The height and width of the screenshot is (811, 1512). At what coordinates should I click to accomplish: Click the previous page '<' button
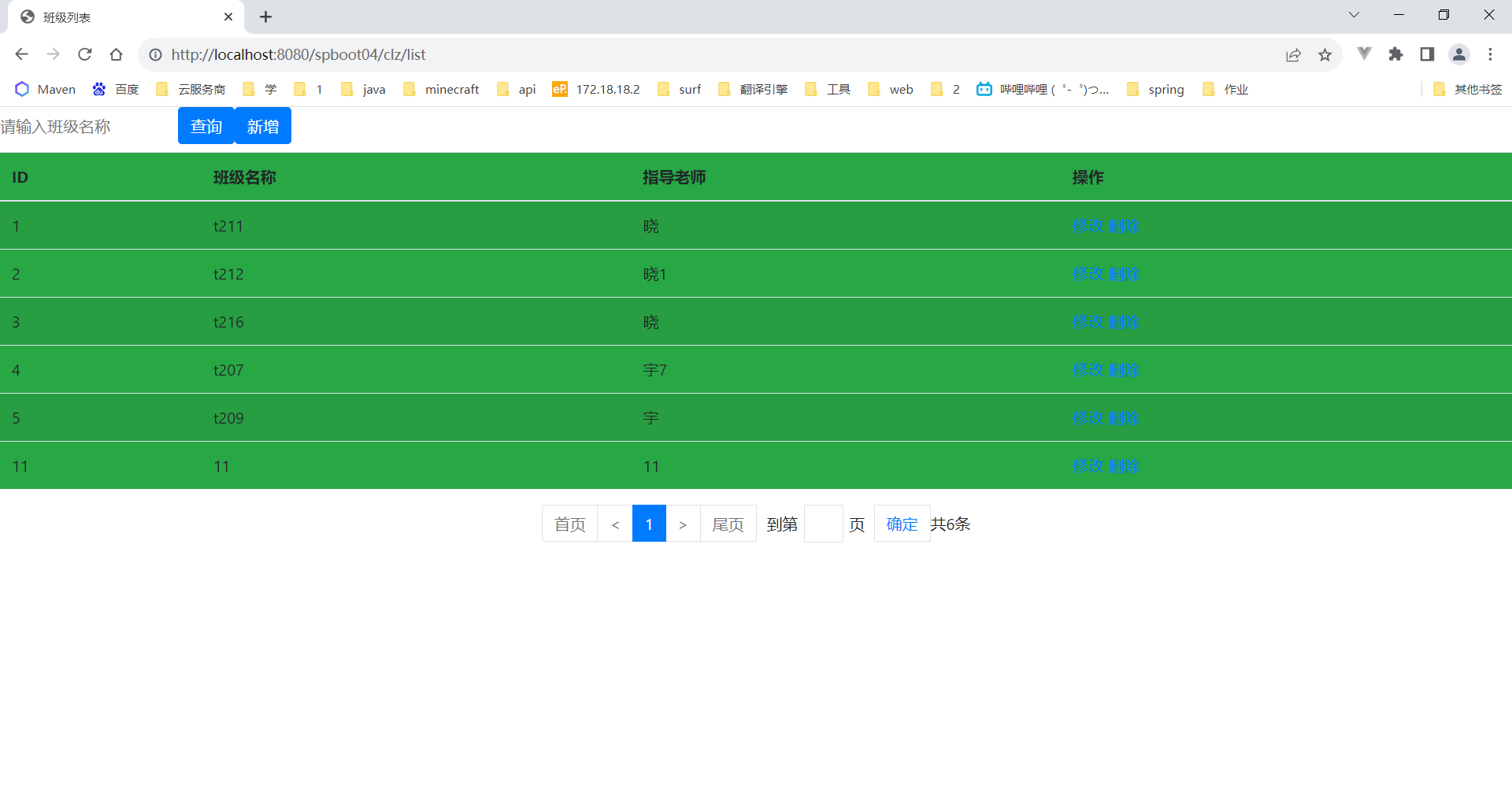point(615,524)
